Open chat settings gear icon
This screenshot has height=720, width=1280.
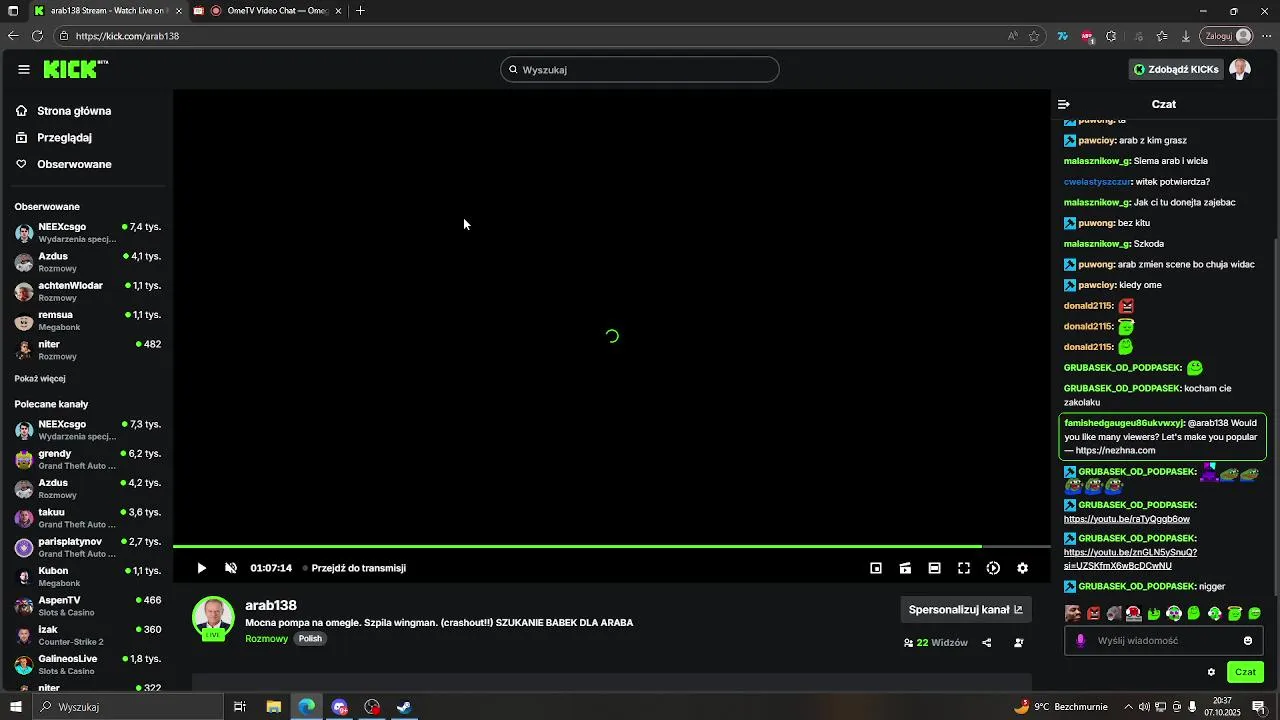click(1211, 672)
